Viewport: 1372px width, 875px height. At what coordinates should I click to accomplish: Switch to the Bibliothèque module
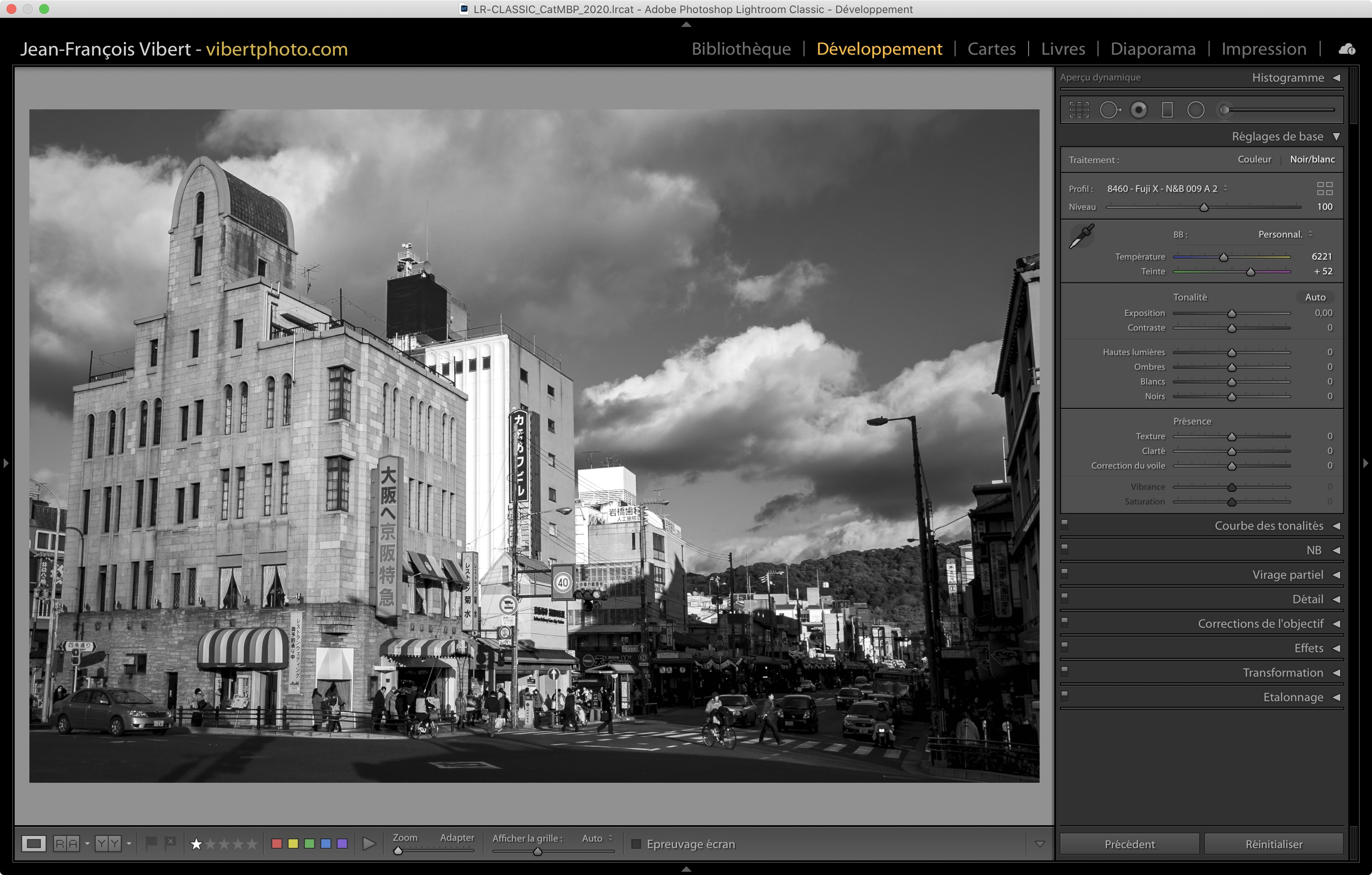coord(741,49)
